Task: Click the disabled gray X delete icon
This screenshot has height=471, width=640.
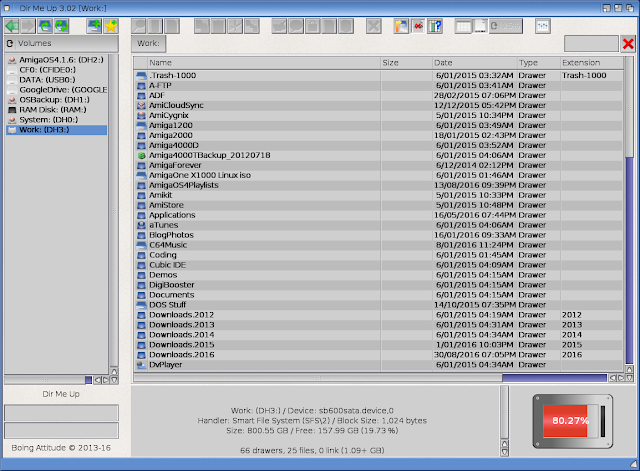Action: coord(373,26)
